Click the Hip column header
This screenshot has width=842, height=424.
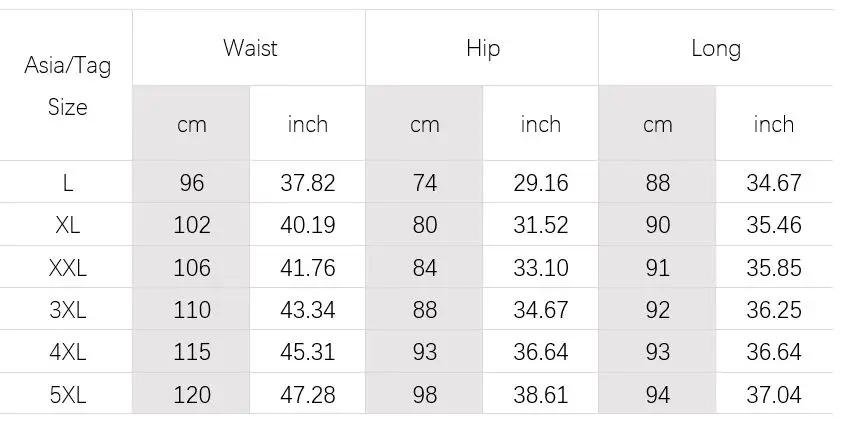coord(483,49)
